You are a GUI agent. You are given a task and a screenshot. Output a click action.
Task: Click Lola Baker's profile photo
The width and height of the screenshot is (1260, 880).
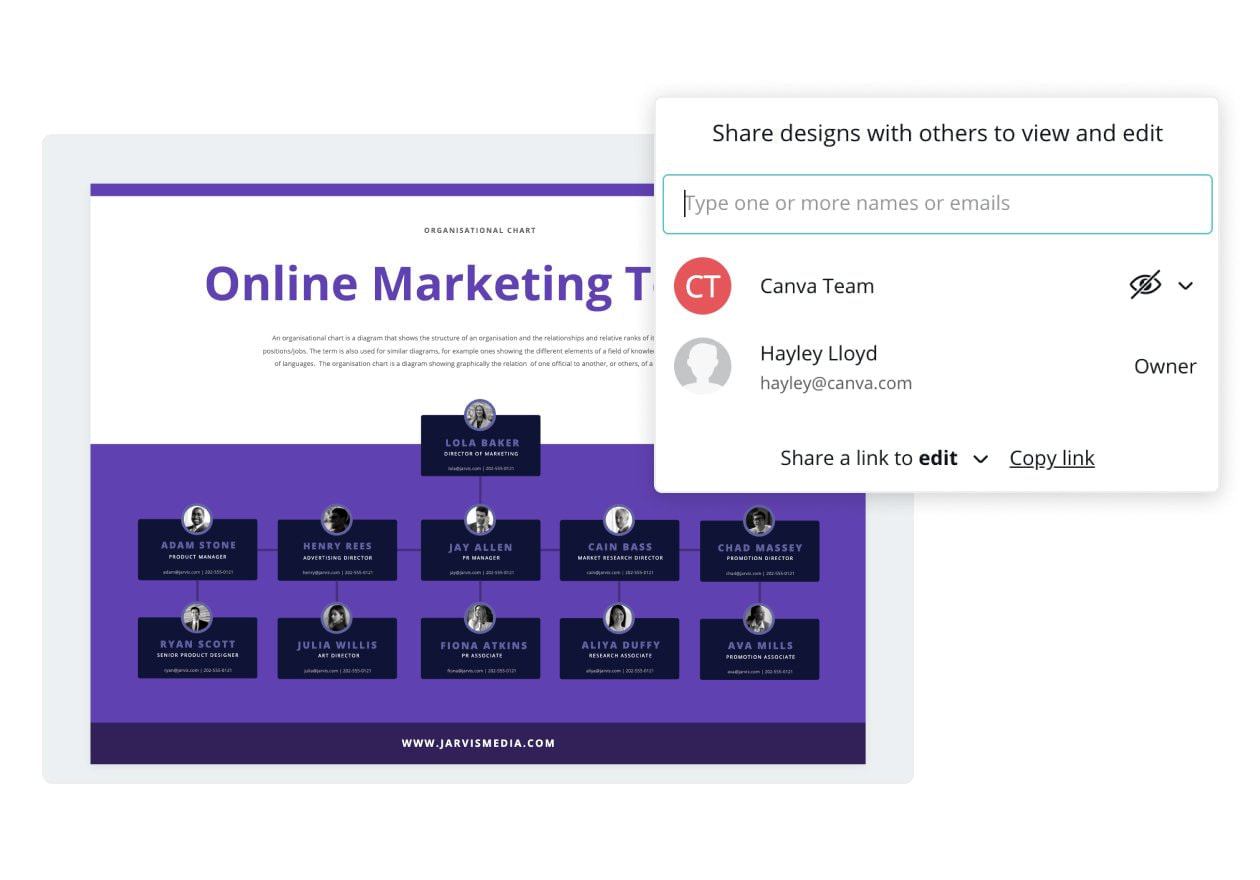click(480, 415)
